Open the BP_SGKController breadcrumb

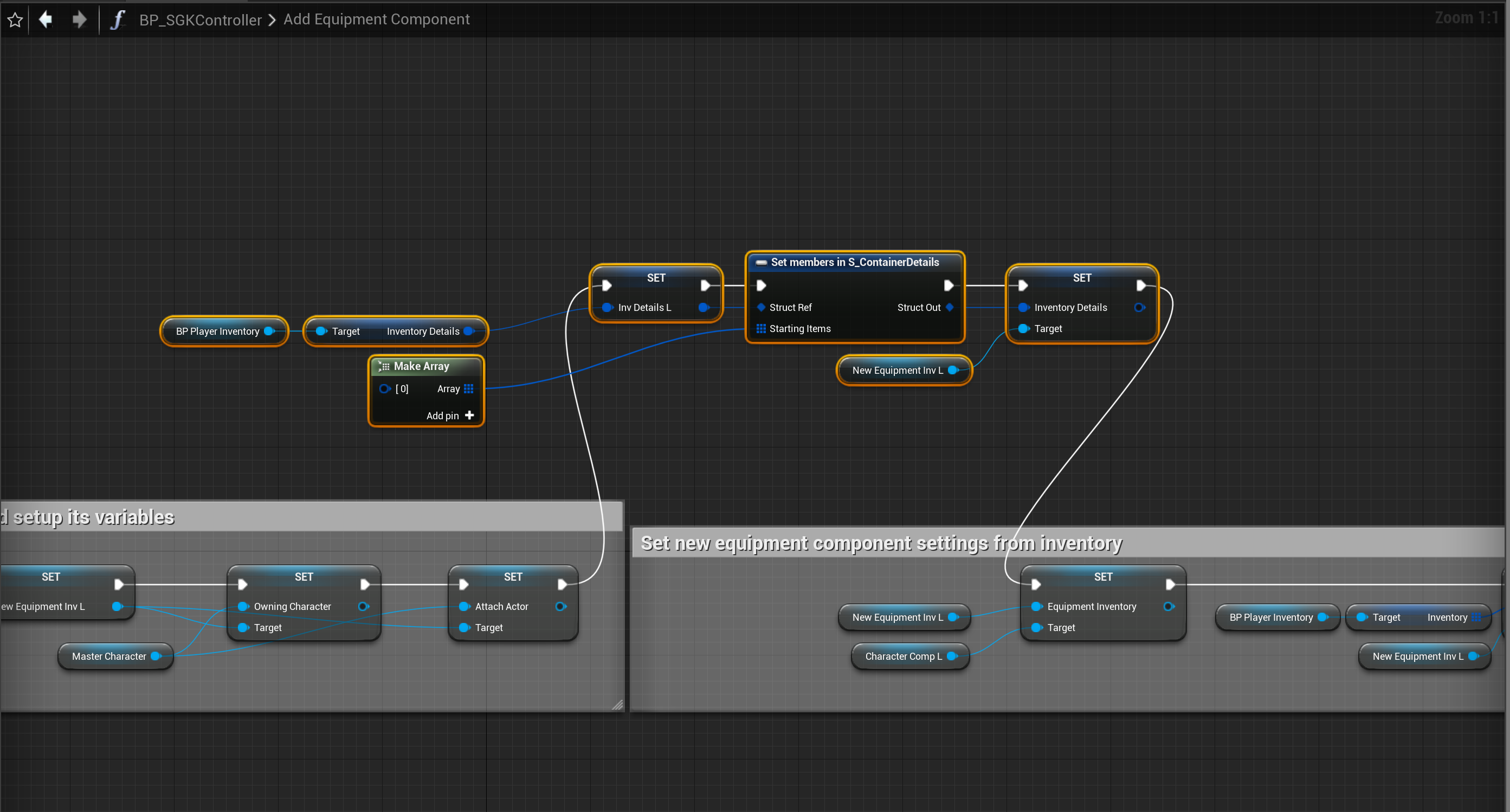(x=200, y=20)
